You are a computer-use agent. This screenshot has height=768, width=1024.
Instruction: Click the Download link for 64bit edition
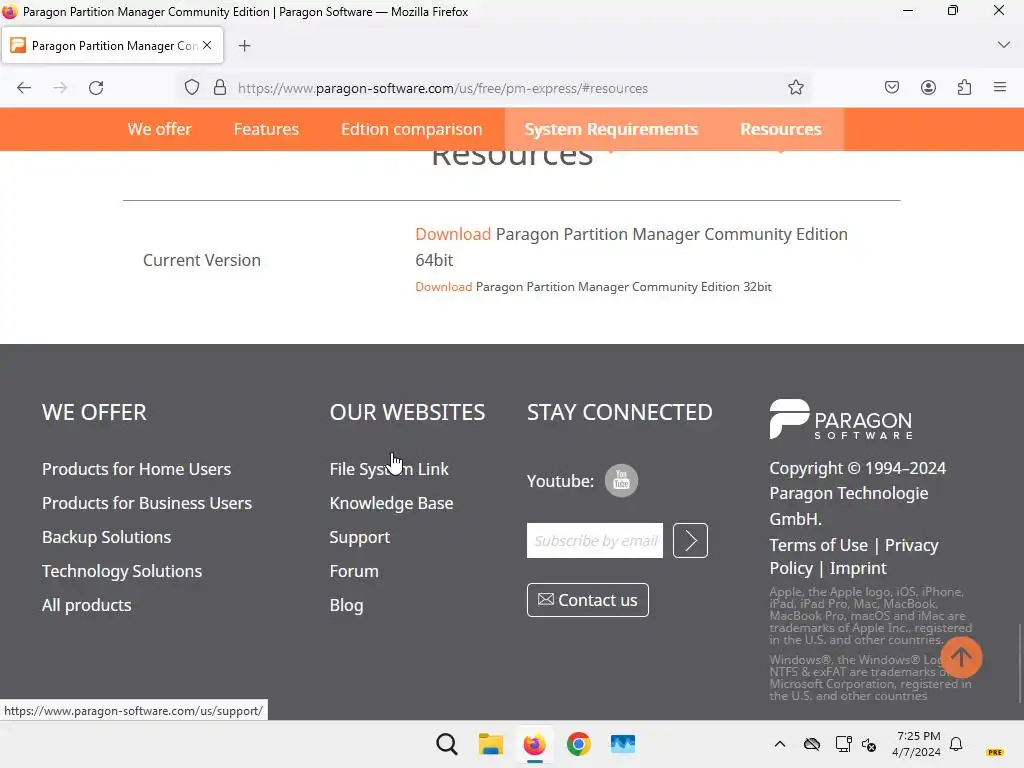453,234
